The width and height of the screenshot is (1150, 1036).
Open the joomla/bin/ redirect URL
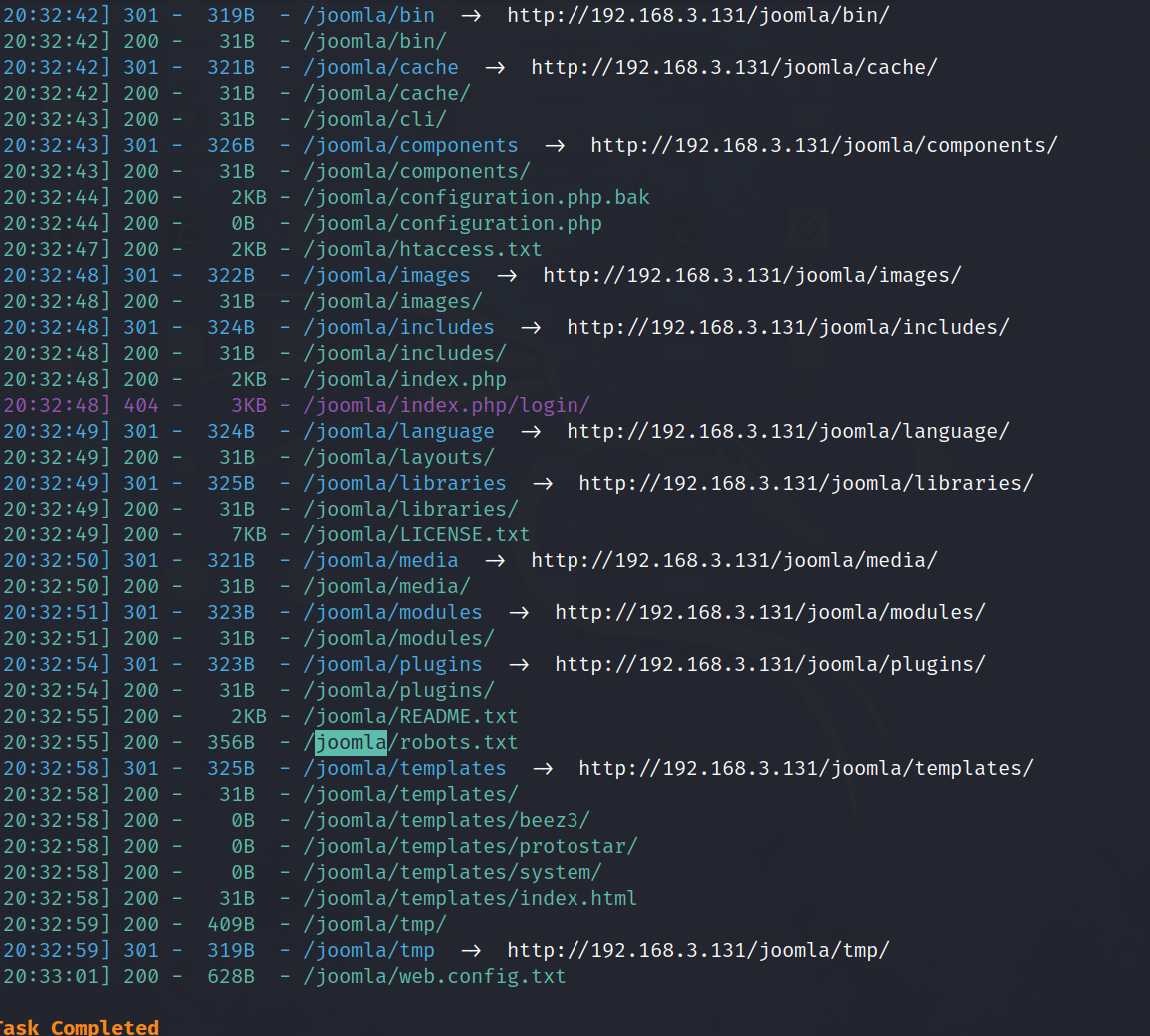tap(697, 15)
